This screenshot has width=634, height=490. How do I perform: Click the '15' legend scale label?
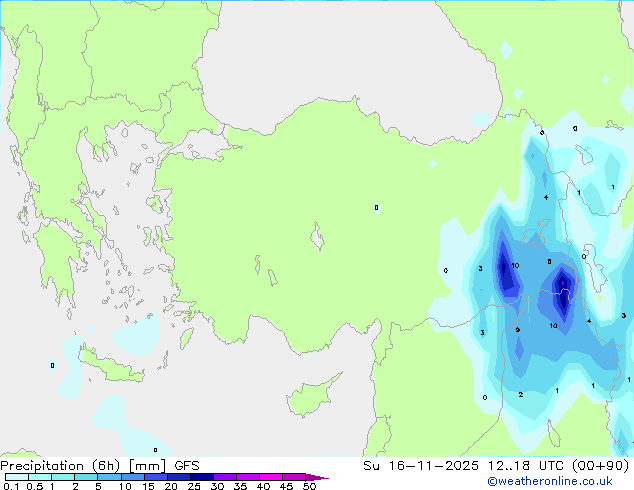(148, 486)
